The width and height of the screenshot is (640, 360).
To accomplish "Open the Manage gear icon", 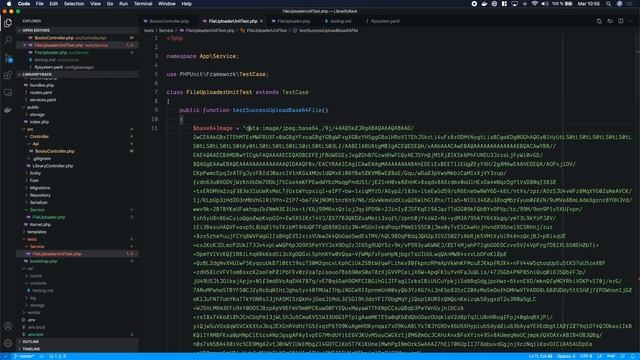I will click(8, 343).
